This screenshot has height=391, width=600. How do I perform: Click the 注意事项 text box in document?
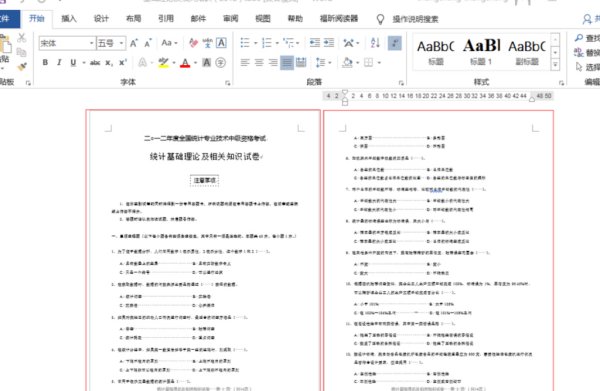coord(204,180)
